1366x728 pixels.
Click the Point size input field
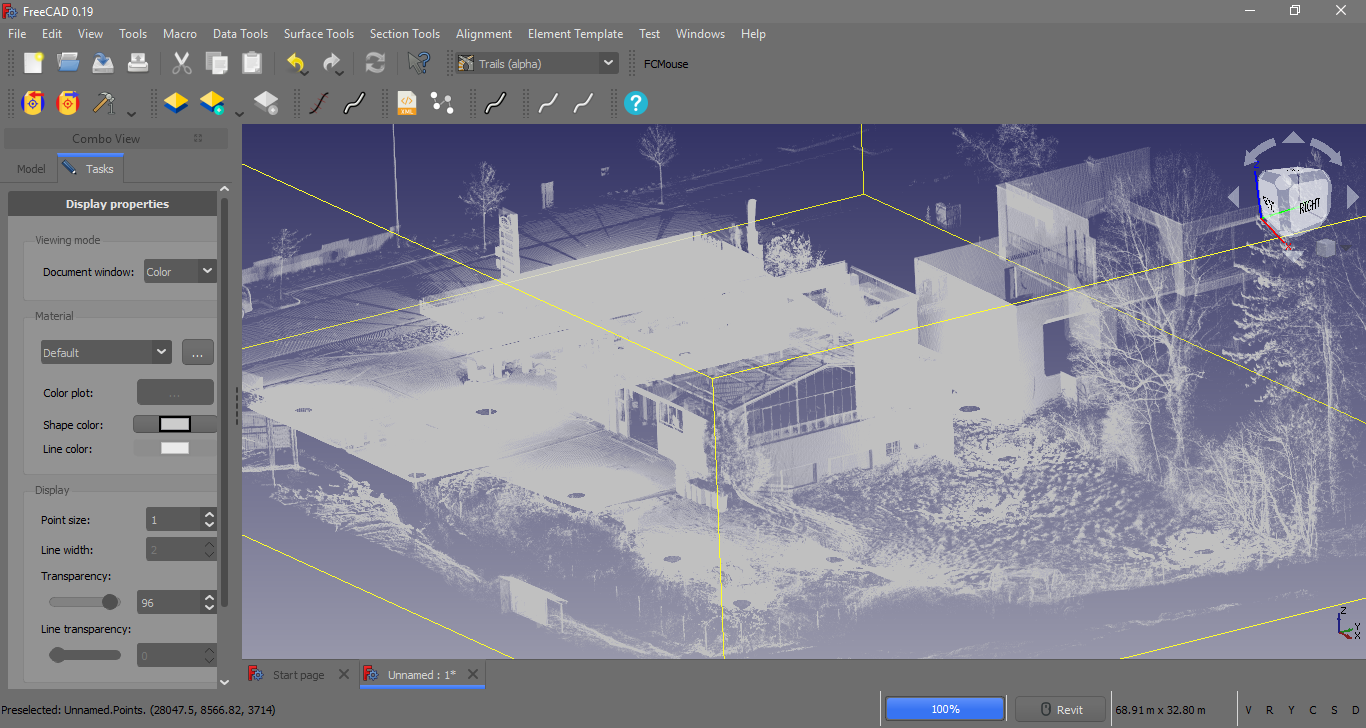point(172,520)
